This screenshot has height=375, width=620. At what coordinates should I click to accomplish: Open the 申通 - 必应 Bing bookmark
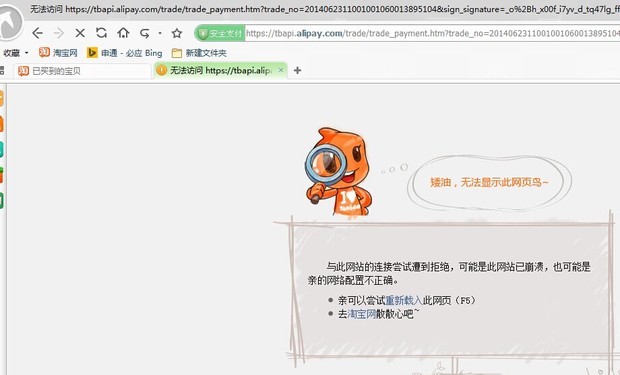pyautogui.click(x=125, y=53)
